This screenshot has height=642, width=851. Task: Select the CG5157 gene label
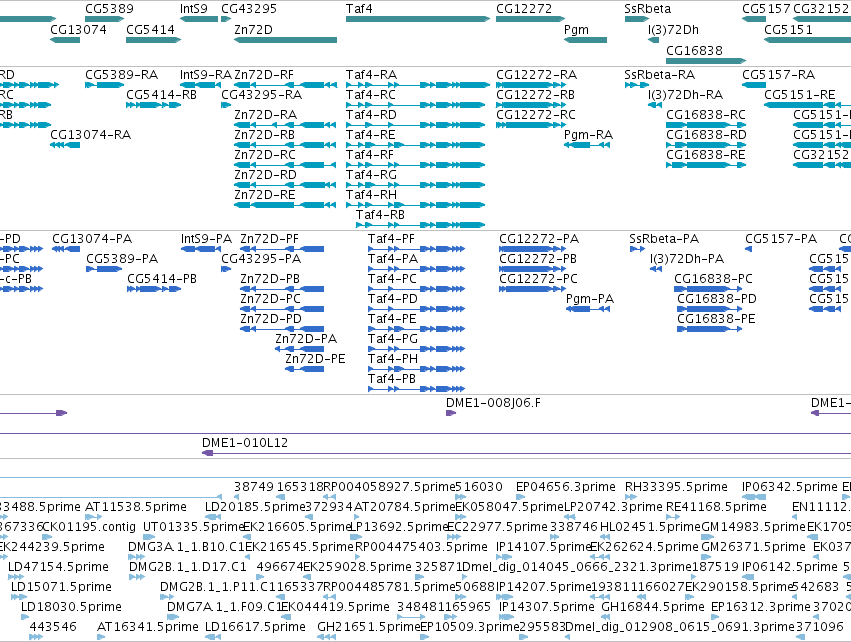coord(766,9)
